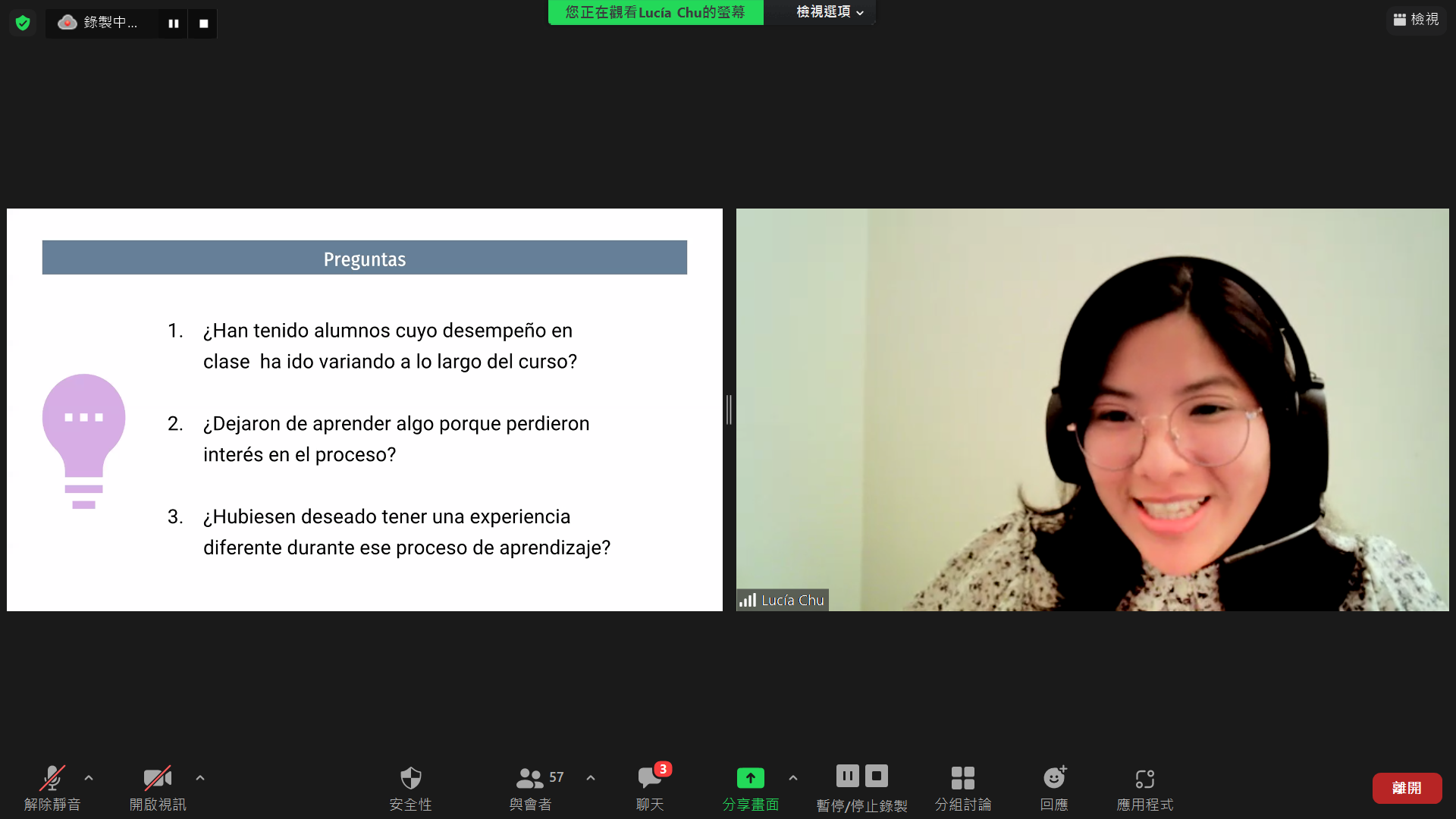Stop recording in the bottom toolbar
The image size is (1456, 819).
click(877, 776)
